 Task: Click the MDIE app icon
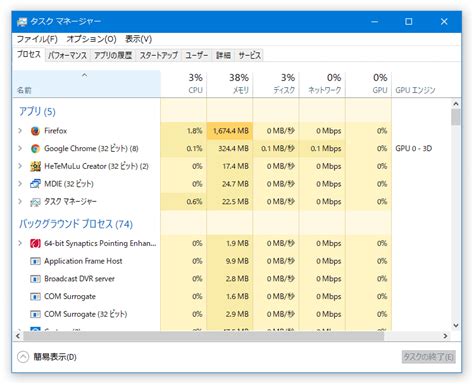click(x=35, y=184)
